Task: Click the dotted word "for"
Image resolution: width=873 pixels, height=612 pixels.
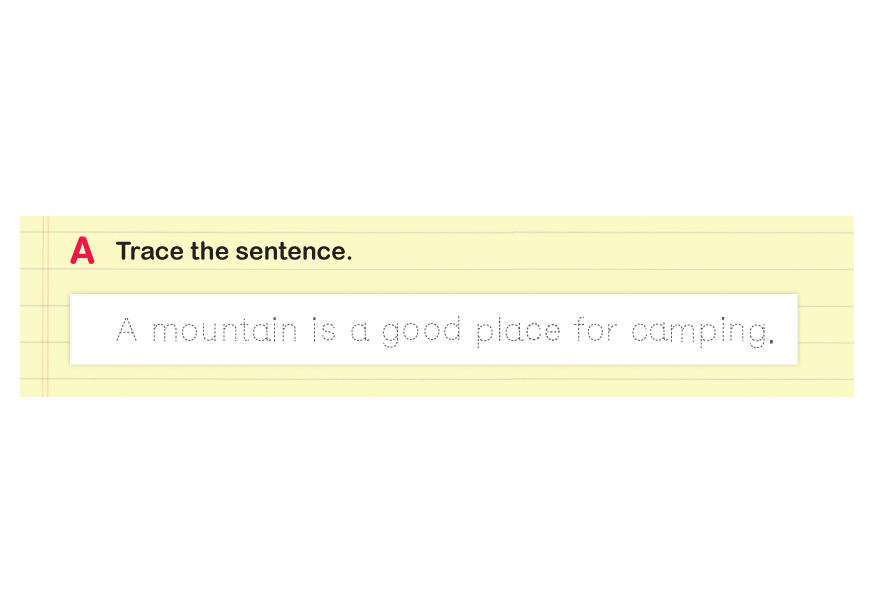Action: (x=596, y=329)
